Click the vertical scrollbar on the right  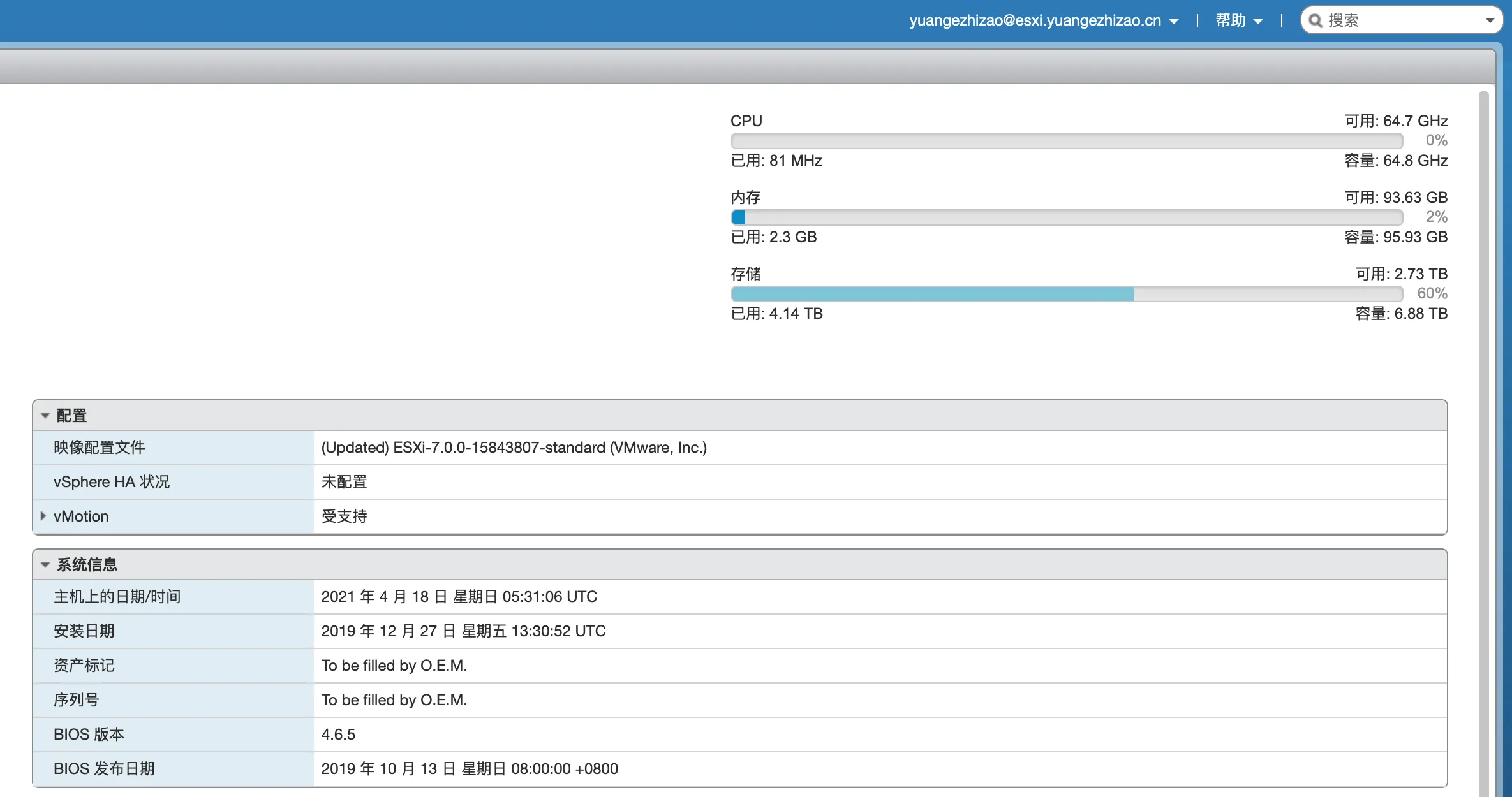1484,443
